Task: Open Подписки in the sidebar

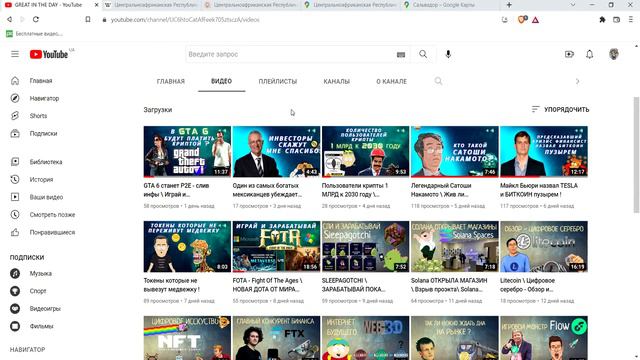Action: pyautogui.click(x=43, y=133)
